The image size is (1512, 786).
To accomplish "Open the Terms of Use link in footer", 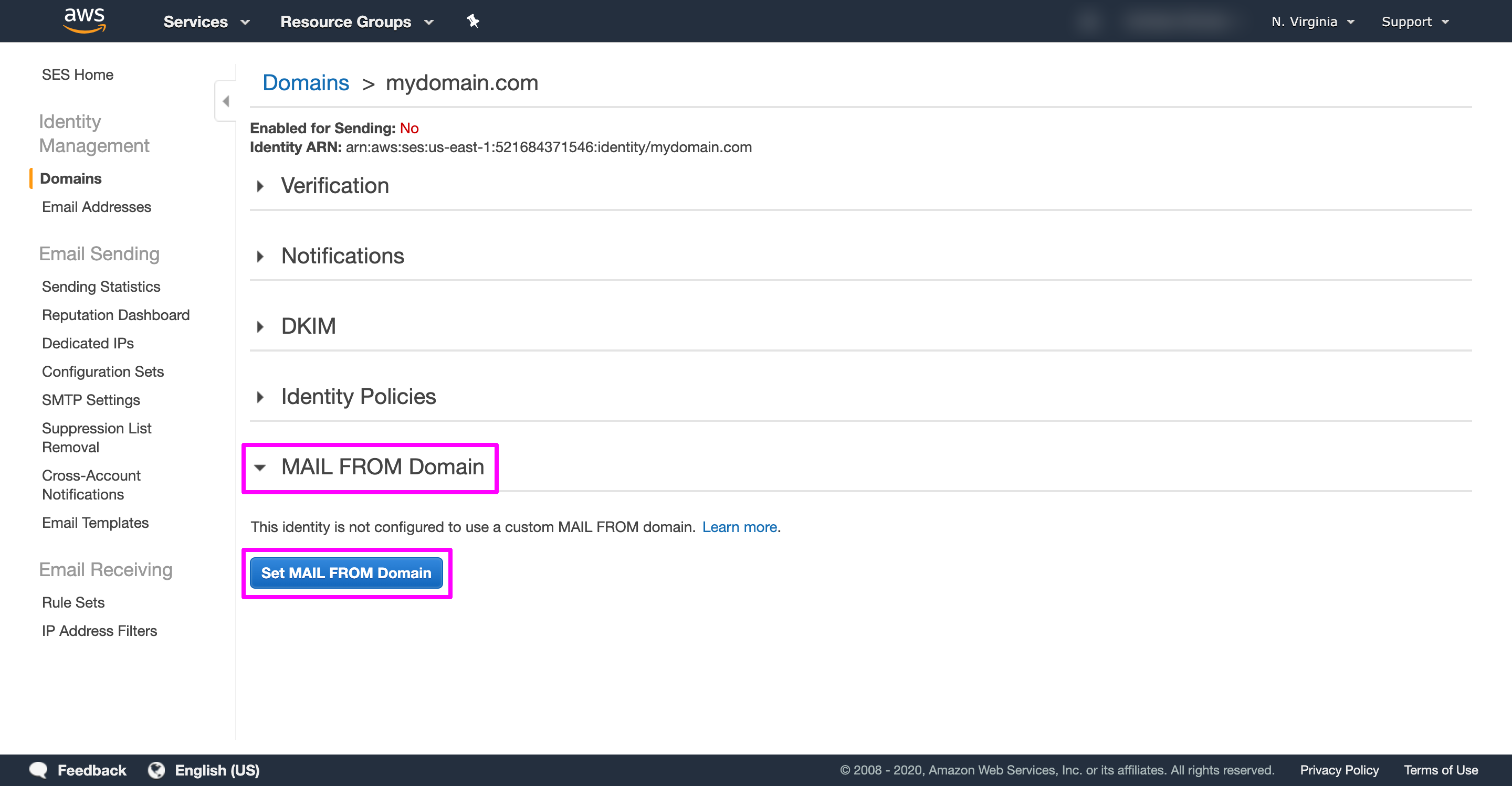I will [1441, 770].
